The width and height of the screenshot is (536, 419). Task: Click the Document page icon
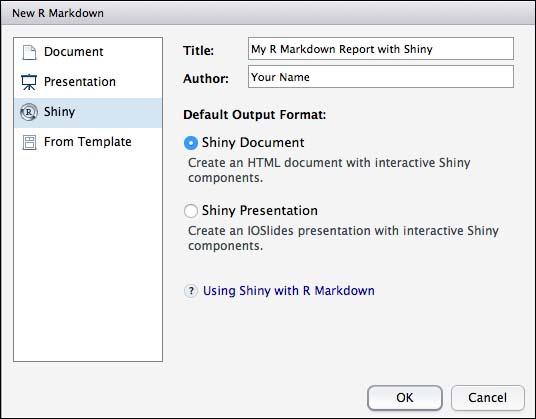pyautogui.click(x=29, y=52)
